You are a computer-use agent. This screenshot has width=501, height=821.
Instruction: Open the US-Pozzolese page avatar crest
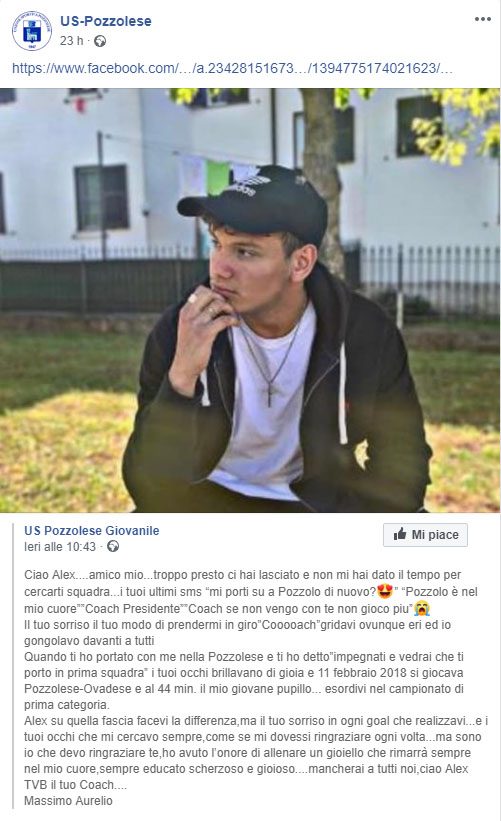click(32, 30)
